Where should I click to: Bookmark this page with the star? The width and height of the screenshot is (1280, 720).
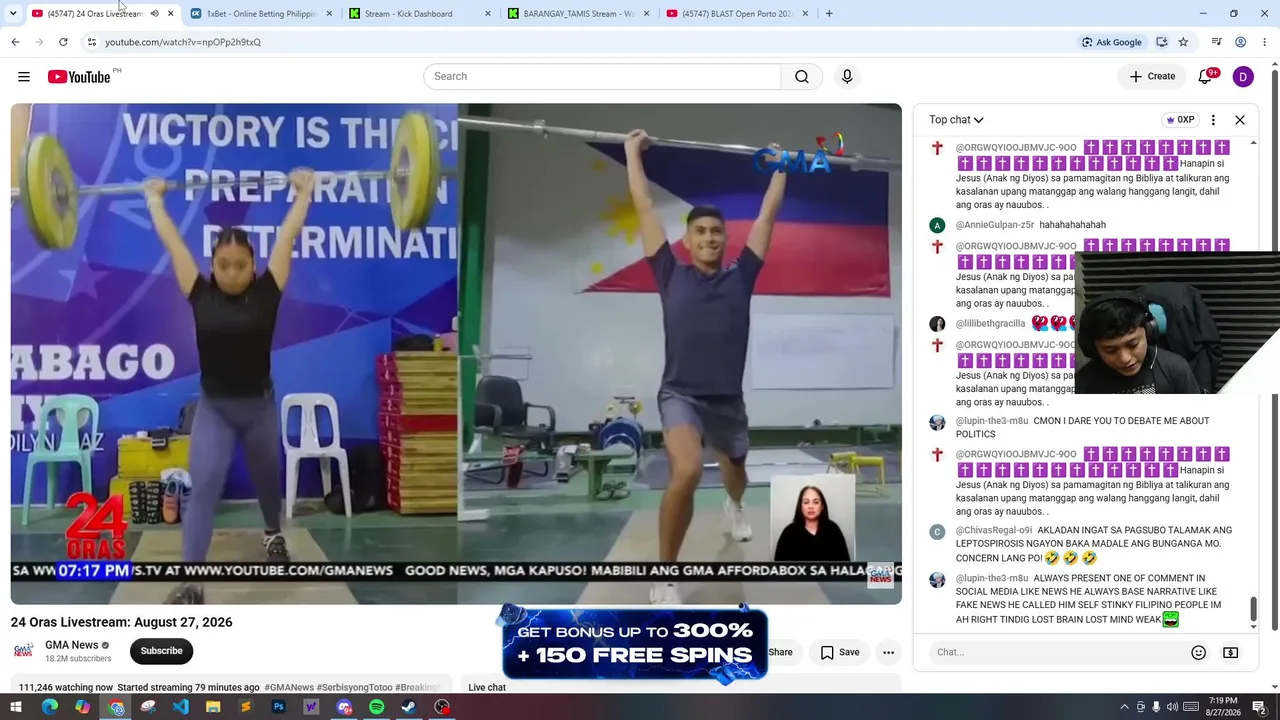pyautogui.click(x=1183, y=42)
